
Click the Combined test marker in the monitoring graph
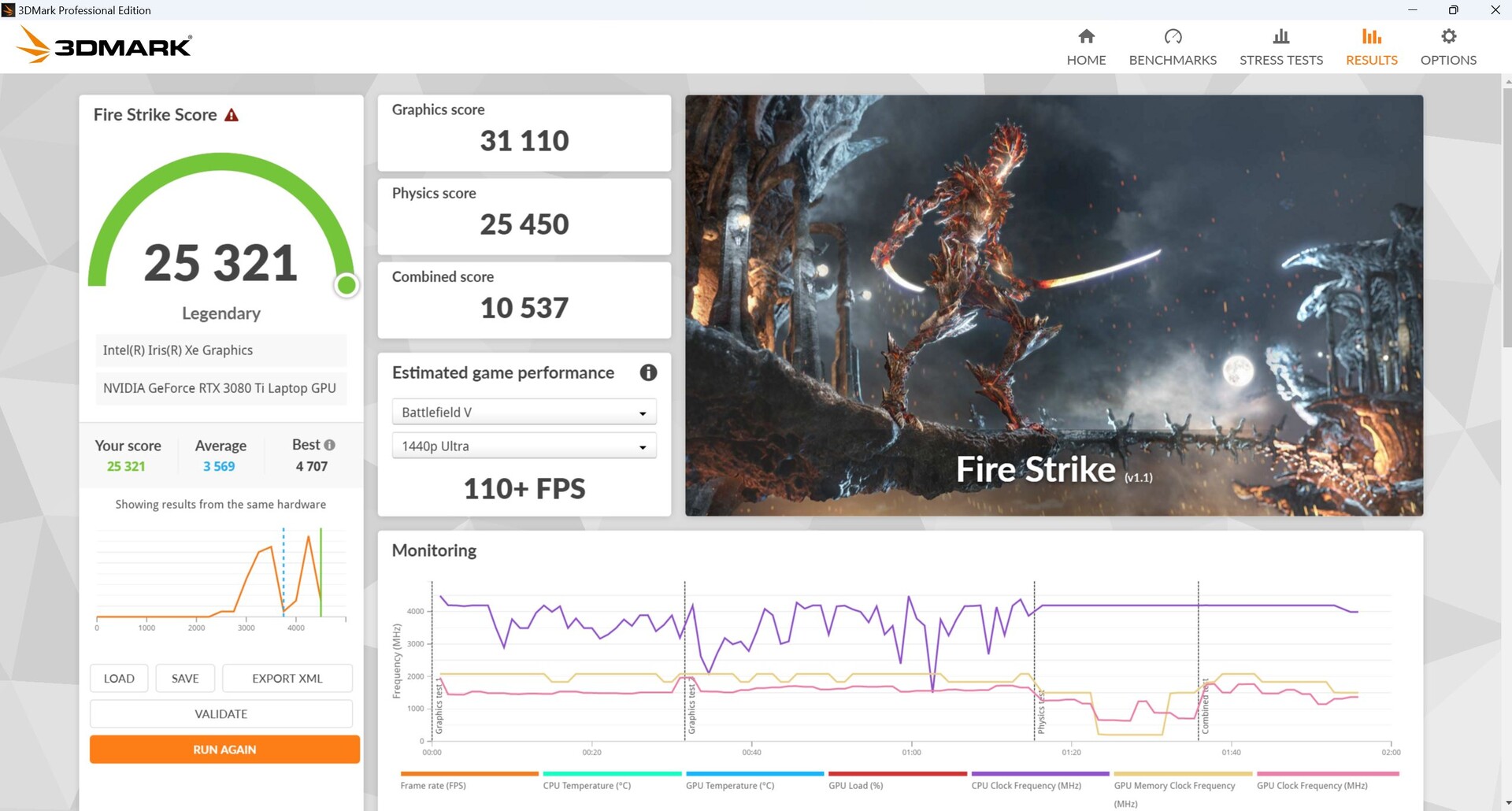[x=1205, y=706]
